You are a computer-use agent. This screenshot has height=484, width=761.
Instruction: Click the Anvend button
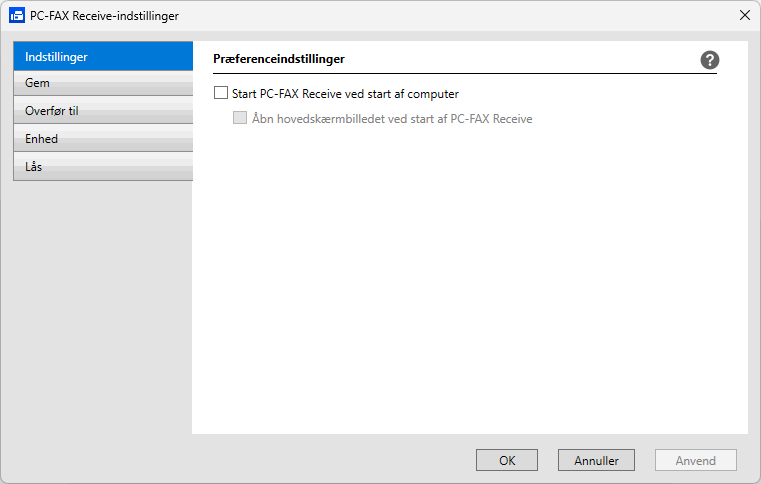[x=696, y=461]
